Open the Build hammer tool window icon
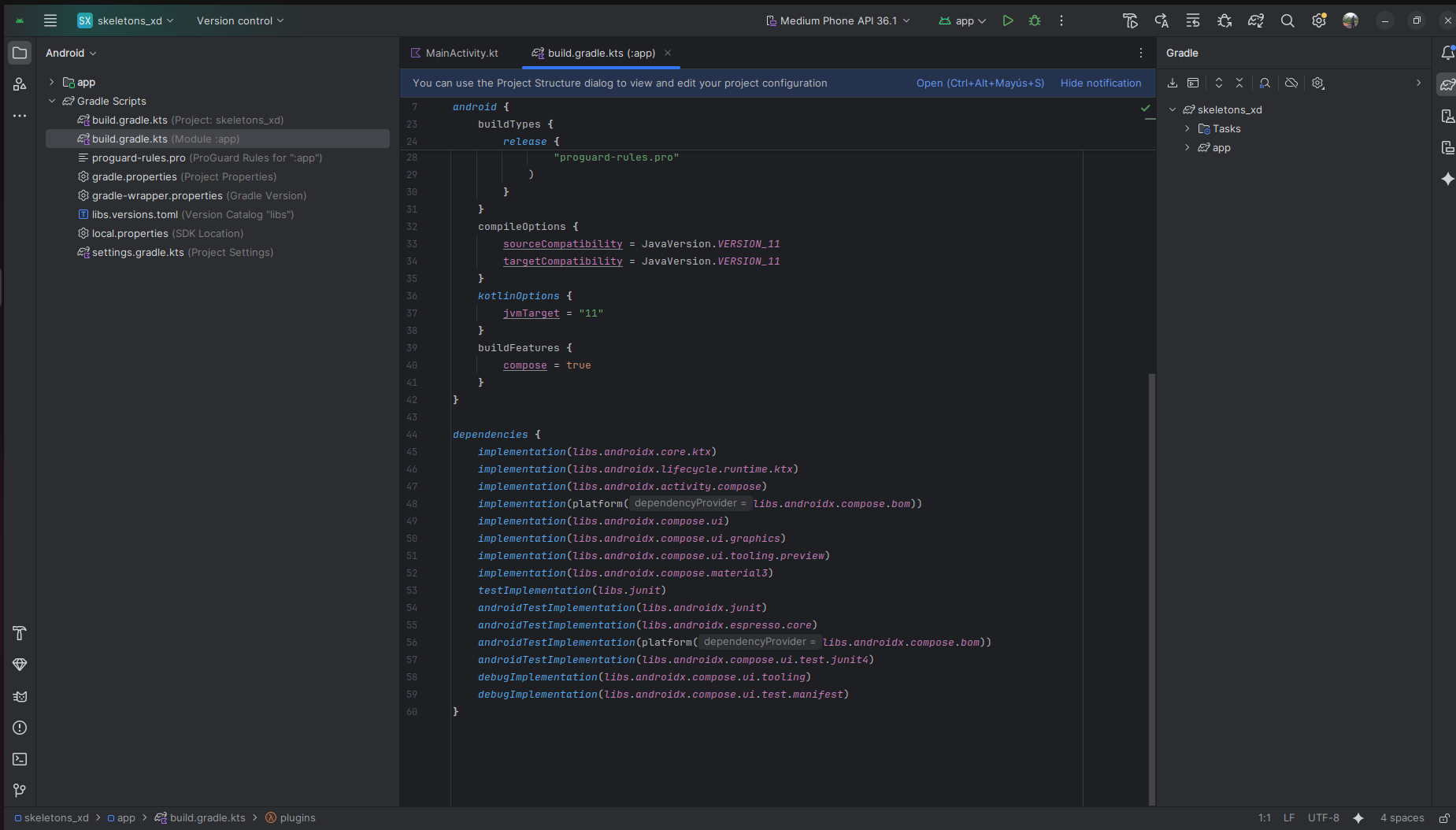The image size is (1456, 830). [x=20, y=633]
